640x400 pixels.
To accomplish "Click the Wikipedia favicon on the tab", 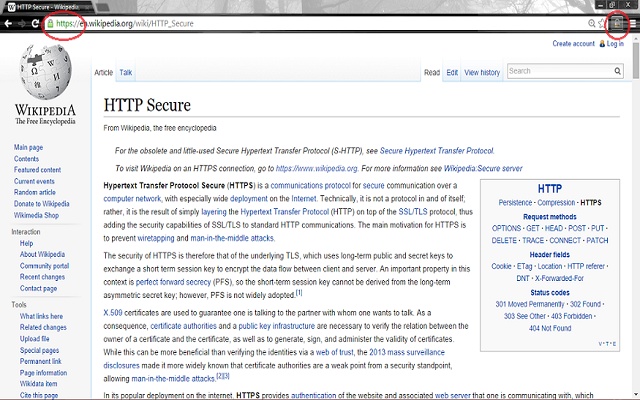I will [11, 7].
